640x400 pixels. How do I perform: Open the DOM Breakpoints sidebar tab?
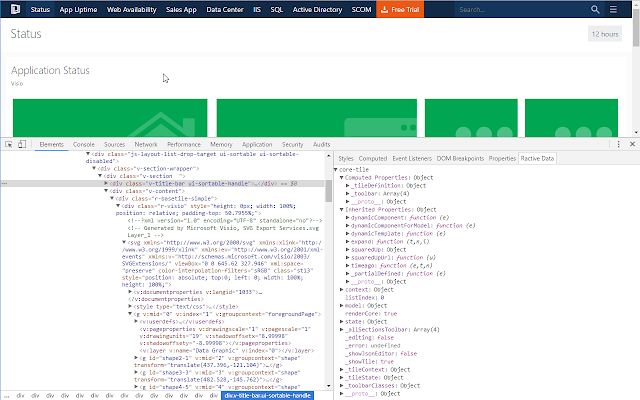pyautogui.click(x=460, y=158)
